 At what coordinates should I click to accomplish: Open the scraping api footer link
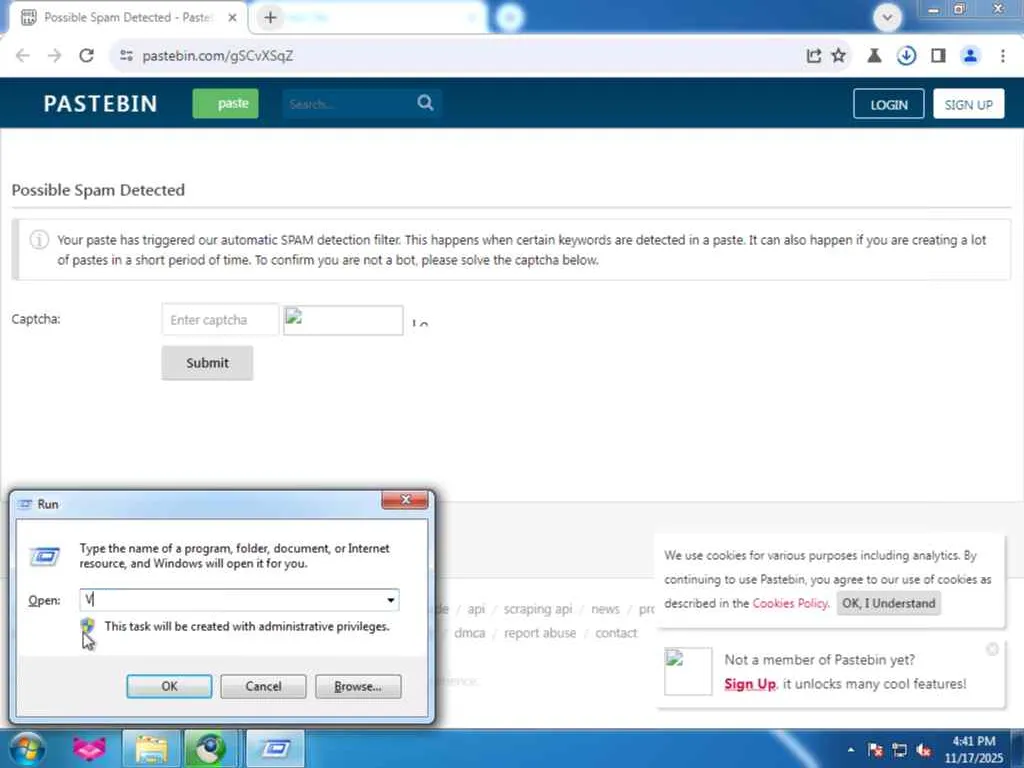pyautogui.click(x=537, y=609)
